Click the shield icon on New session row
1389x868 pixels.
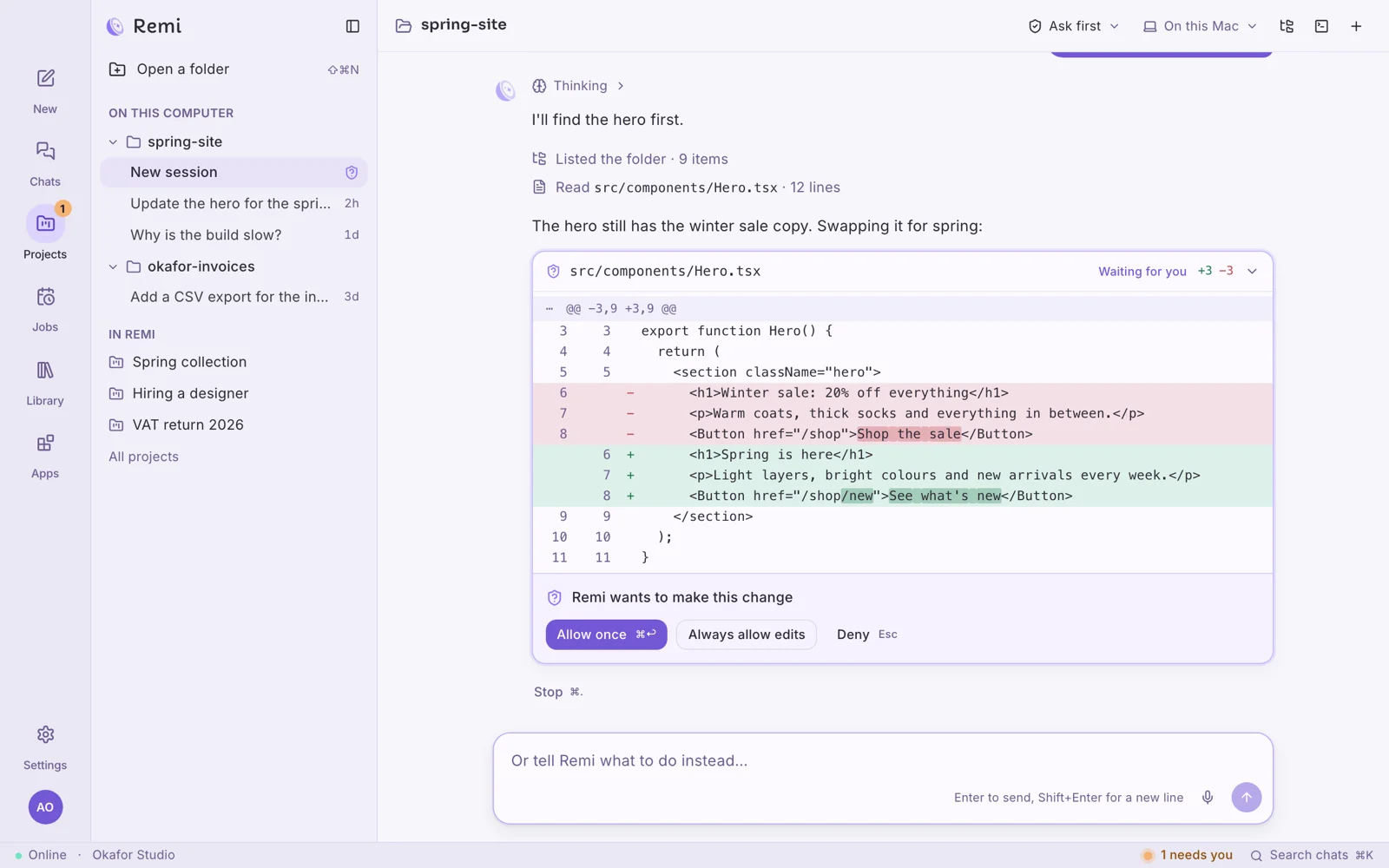352,172
